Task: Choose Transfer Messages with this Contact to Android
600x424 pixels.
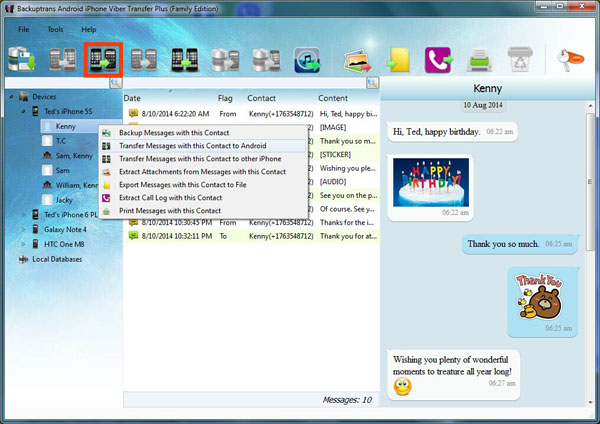Action: (203, 146)
